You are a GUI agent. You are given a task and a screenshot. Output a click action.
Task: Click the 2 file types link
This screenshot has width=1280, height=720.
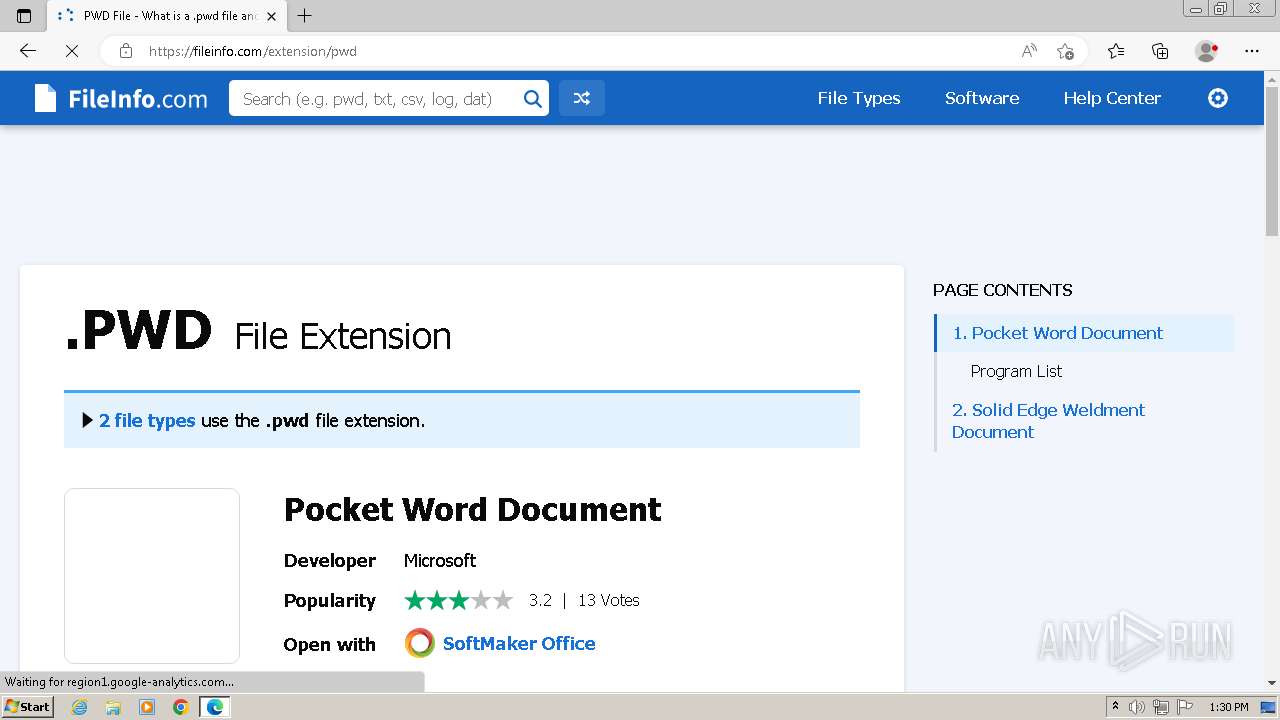click(x=147, y=421)
